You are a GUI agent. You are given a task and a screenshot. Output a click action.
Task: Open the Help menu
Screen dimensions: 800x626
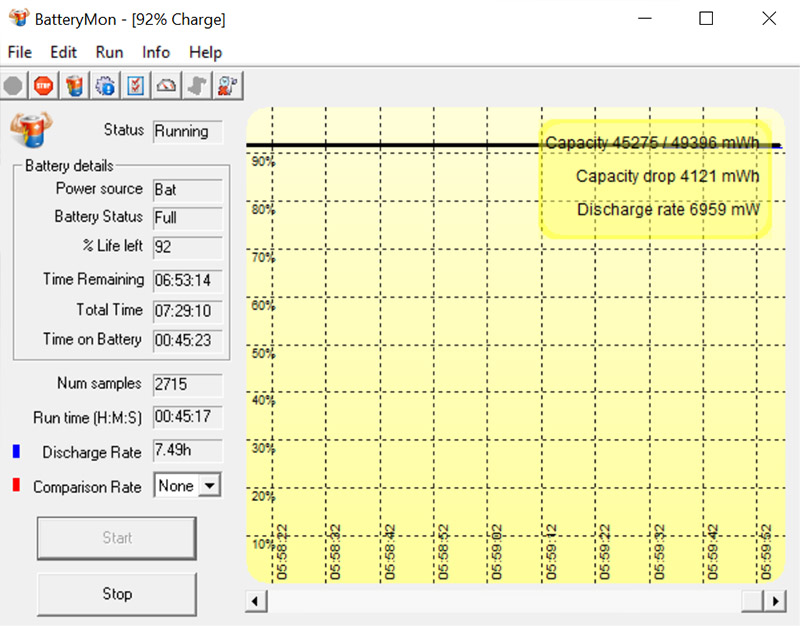(205, 52)
